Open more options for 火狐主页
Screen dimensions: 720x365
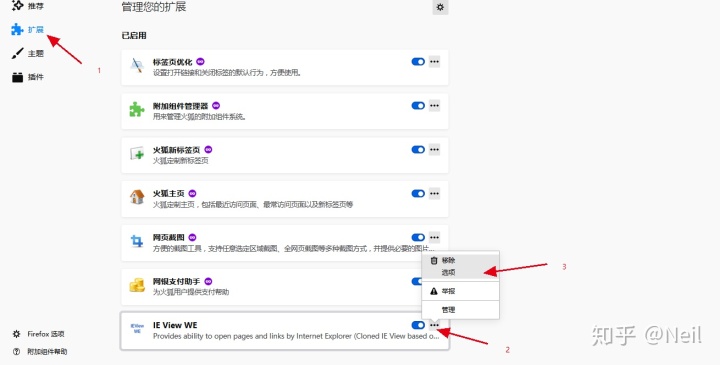pyautogui.click(x=434, y=193)
